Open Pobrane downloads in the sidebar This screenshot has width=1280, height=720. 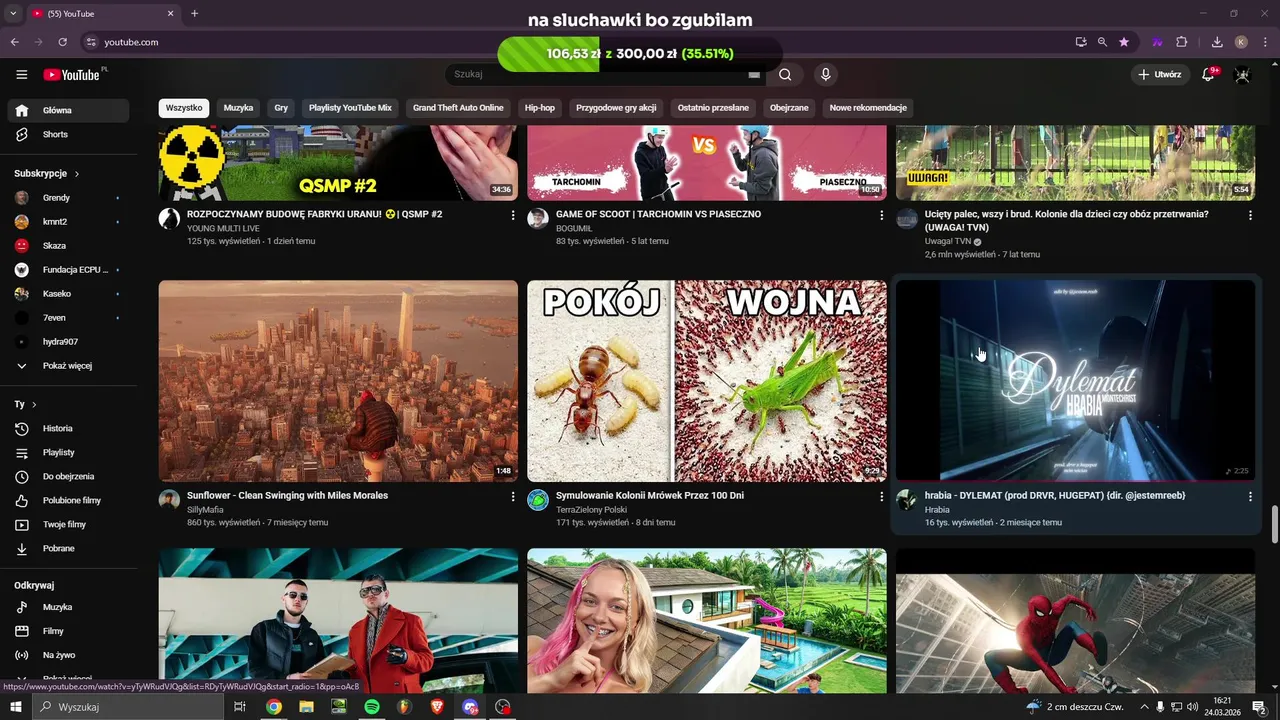tap(68, 548)
